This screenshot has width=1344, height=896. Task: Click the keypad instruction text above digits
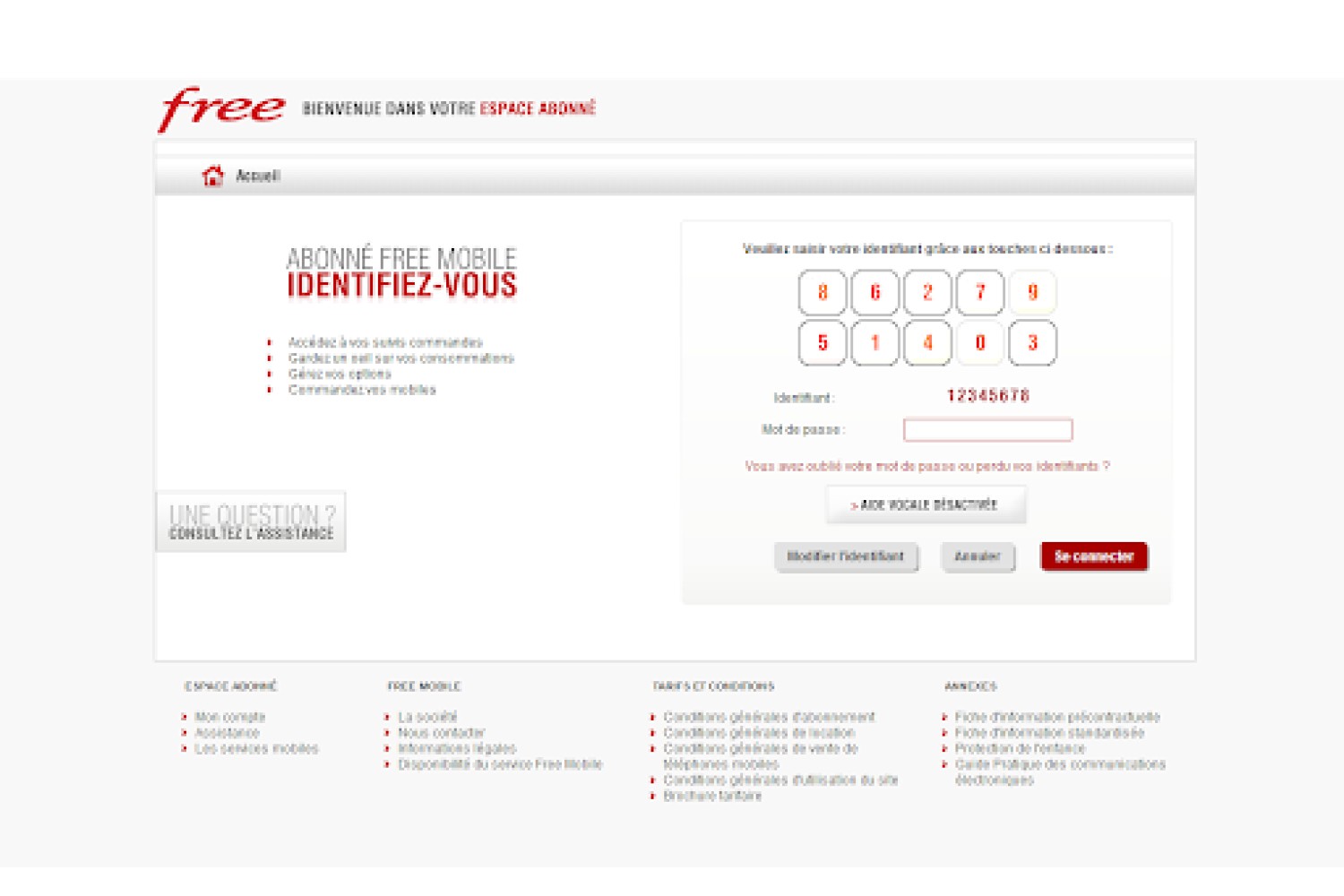(927, 249)
